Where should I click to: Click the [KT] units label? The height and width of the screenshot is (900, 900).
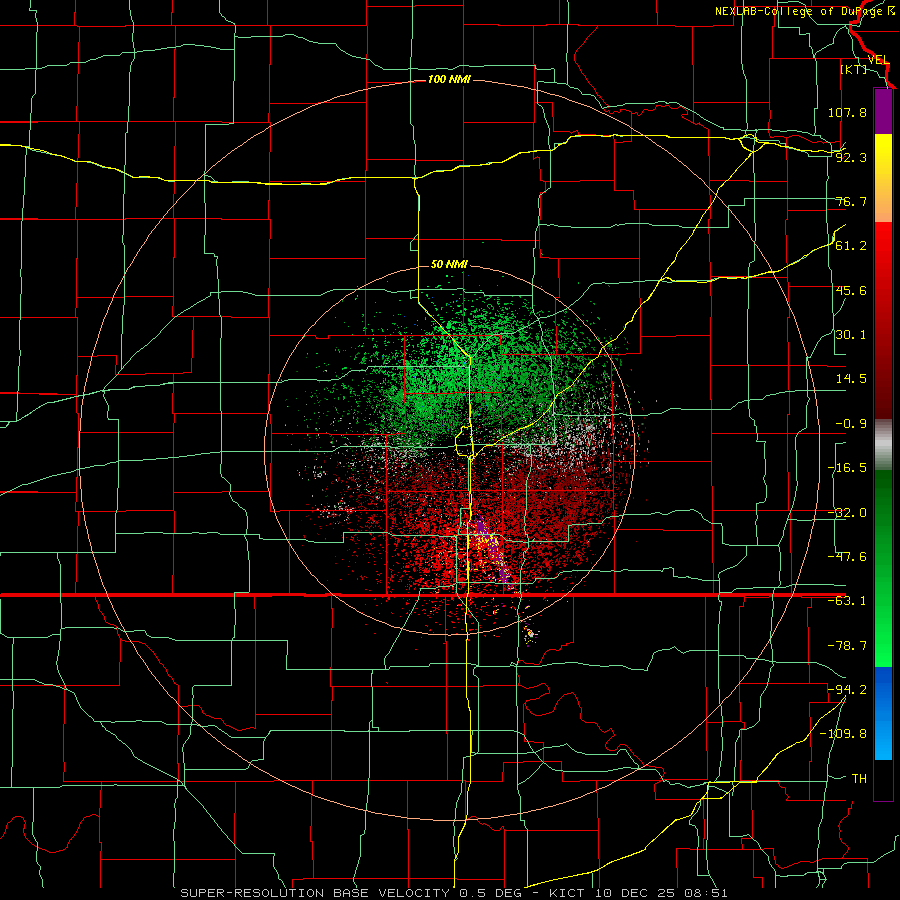point(854,69)
